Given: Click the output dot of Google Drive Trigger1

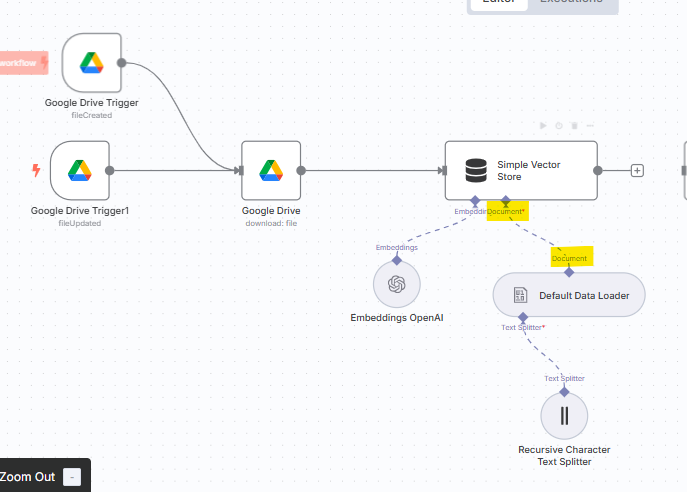Looking at the screenshot, I should pos(110,170).
